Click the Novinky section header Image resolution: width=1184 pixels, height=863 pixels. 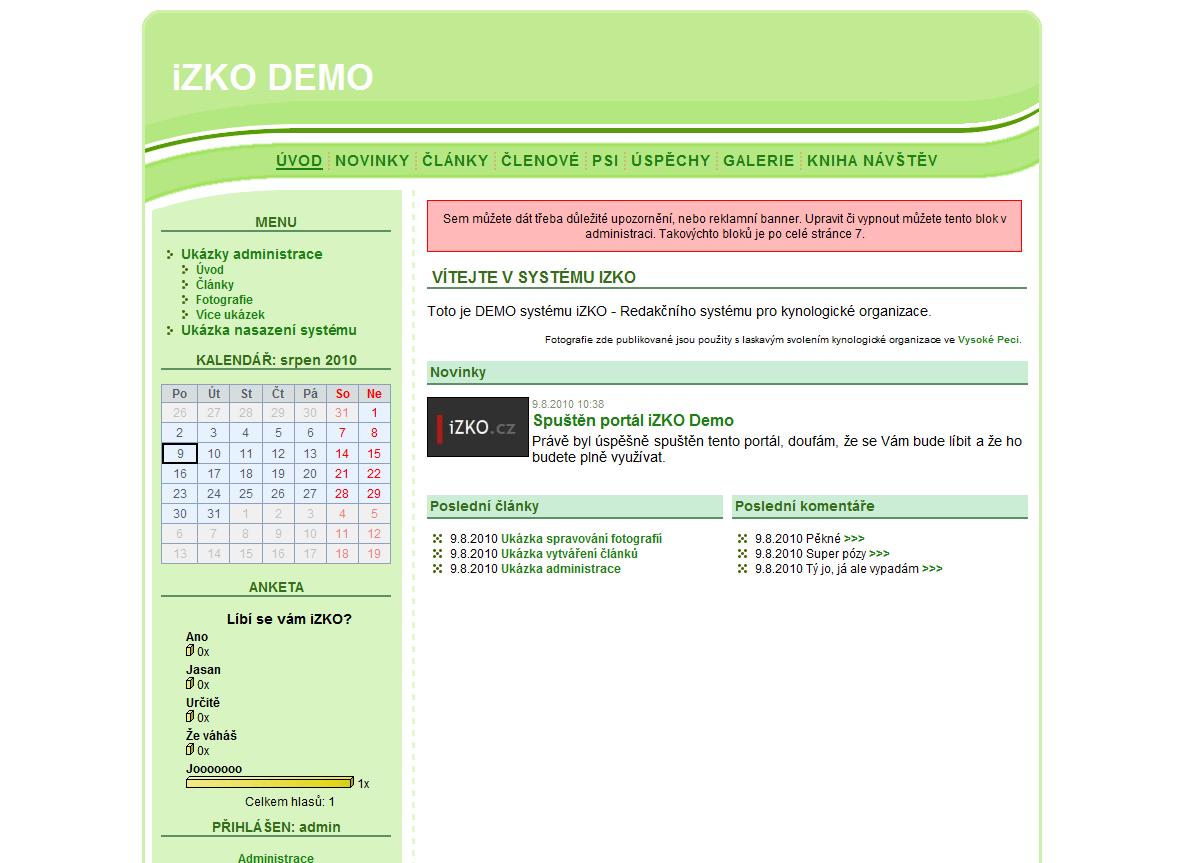[x=727, y=372]
